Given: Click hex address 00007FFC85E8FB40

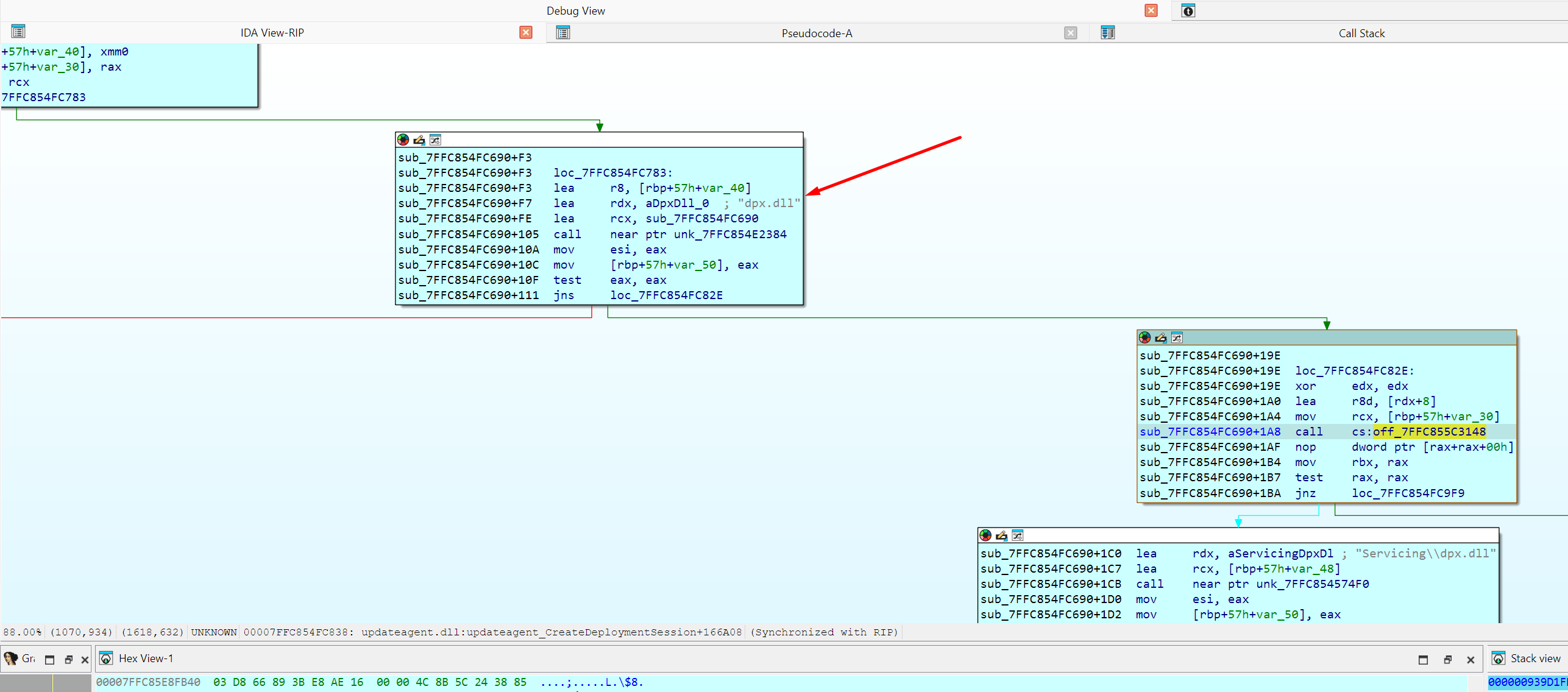Looking at the screenshot, I should tap(148, 682).
